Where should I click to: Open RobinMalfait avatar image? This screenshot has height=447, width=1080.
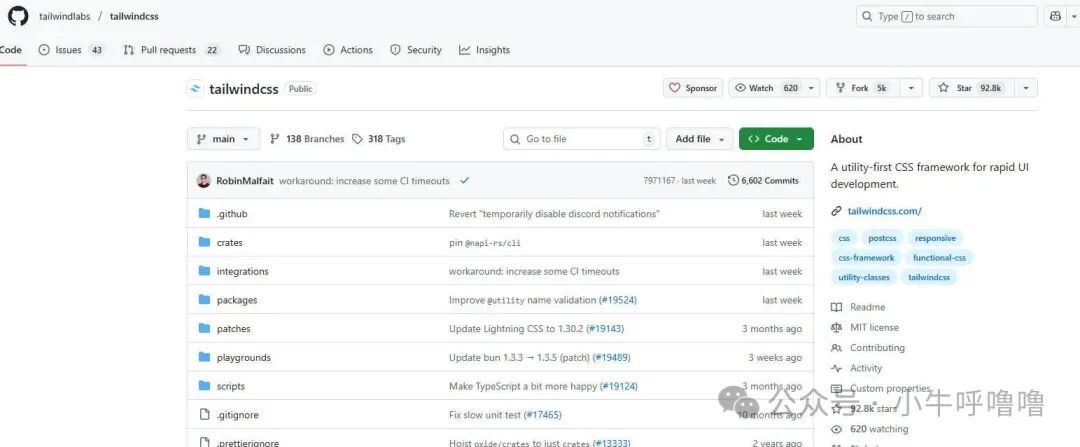203,180
